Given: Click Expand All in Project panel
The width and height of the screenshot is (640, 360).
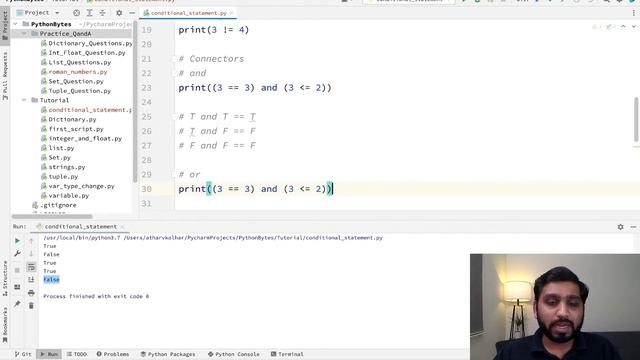Looking at the screenshot, I should click(x=89, y=13).
